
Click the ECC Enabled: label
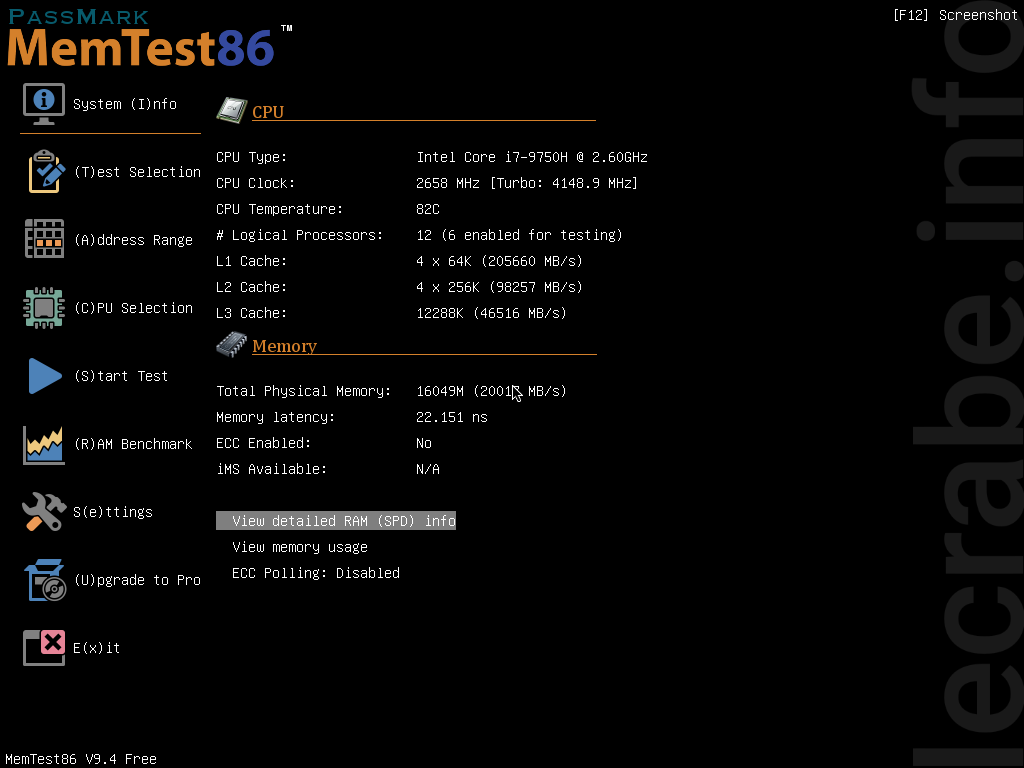(264, 443)
